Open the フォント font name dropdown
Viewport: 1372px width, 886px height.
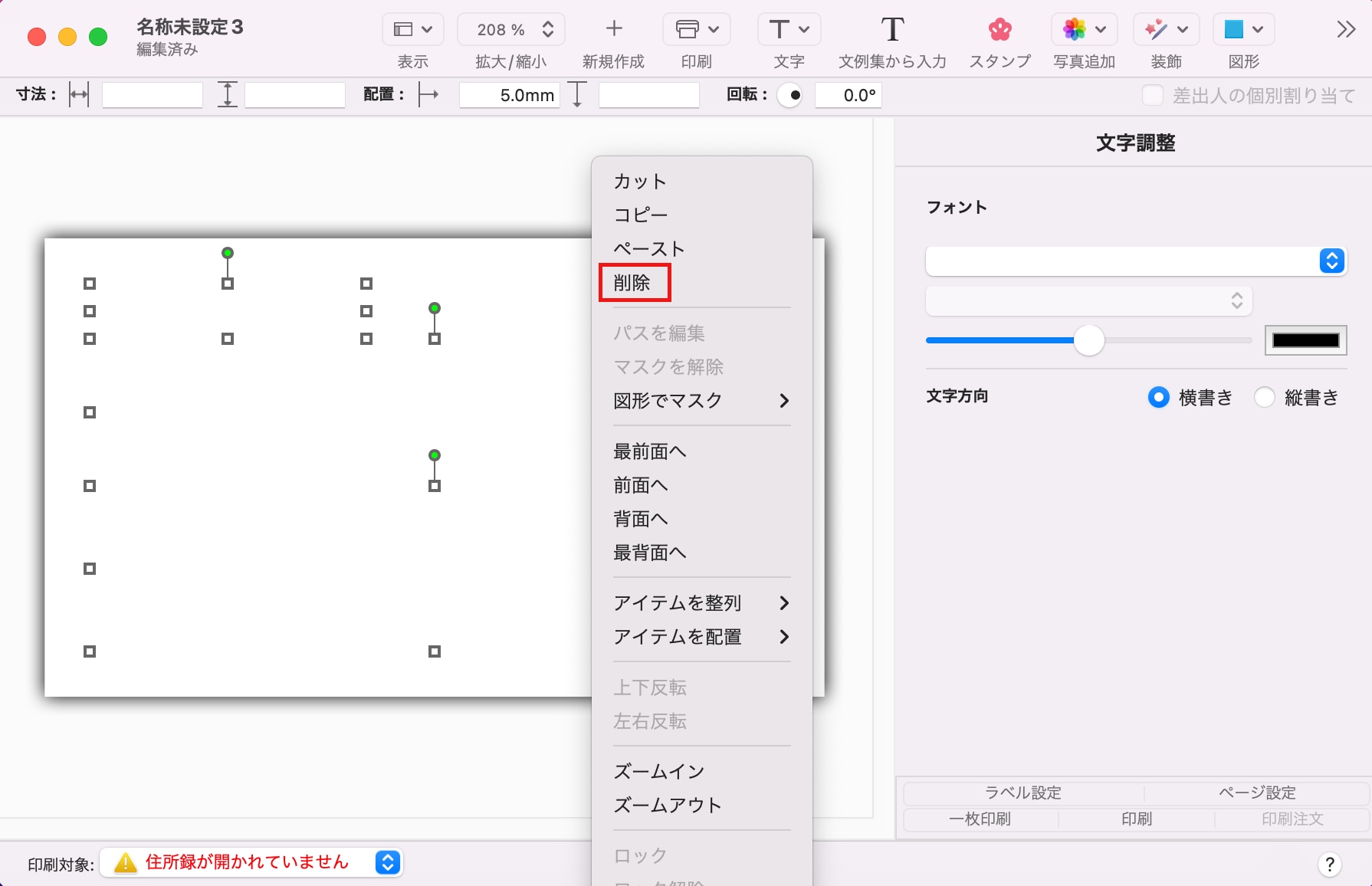click(1136, 261)
